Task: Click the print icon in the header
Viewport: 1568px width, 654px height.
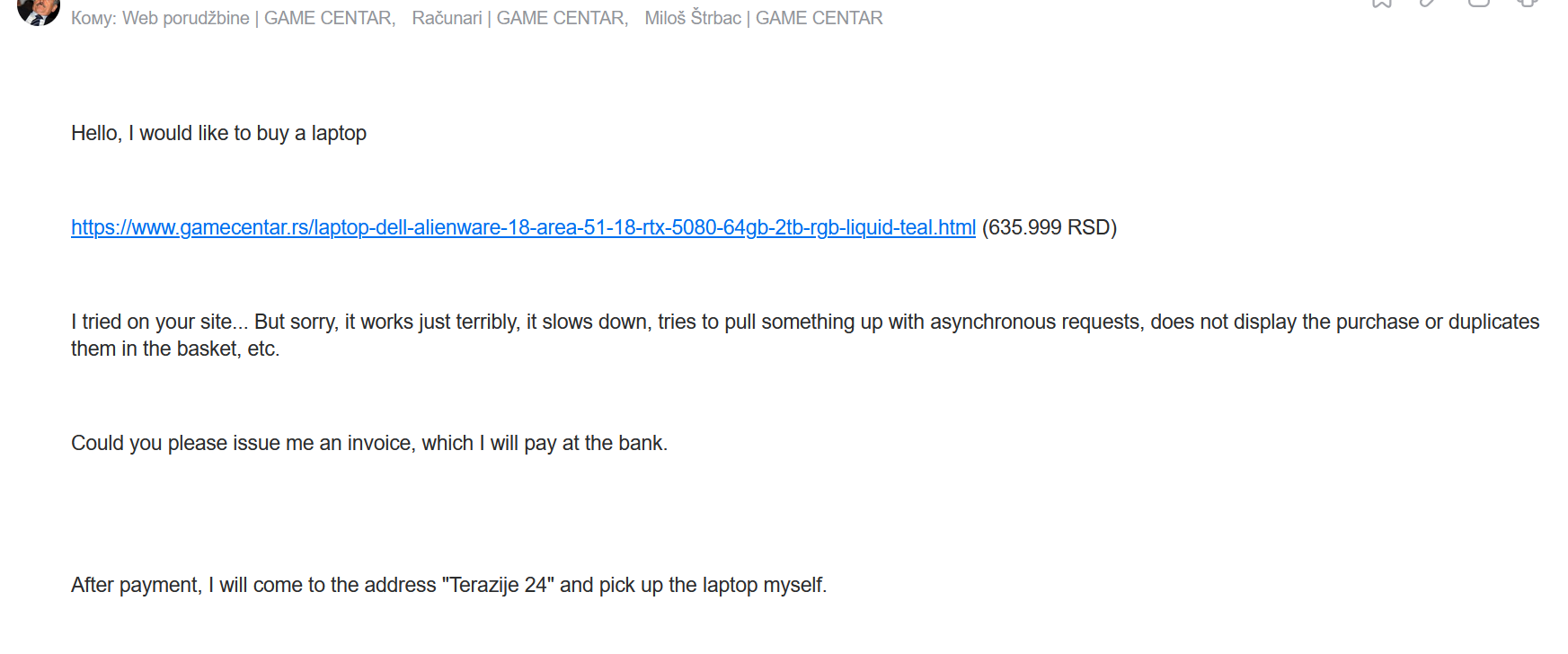Action: tap(1528, 4)
